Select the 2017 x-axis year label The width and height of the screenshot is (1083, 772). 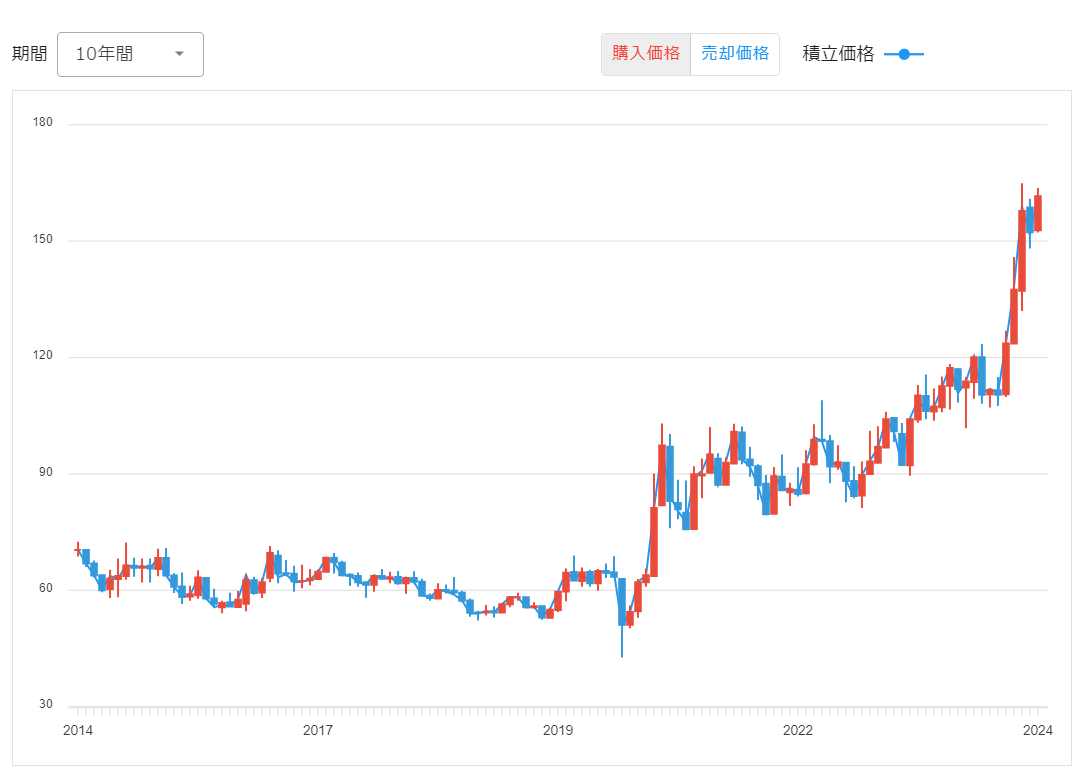click(x=318, y=730)
